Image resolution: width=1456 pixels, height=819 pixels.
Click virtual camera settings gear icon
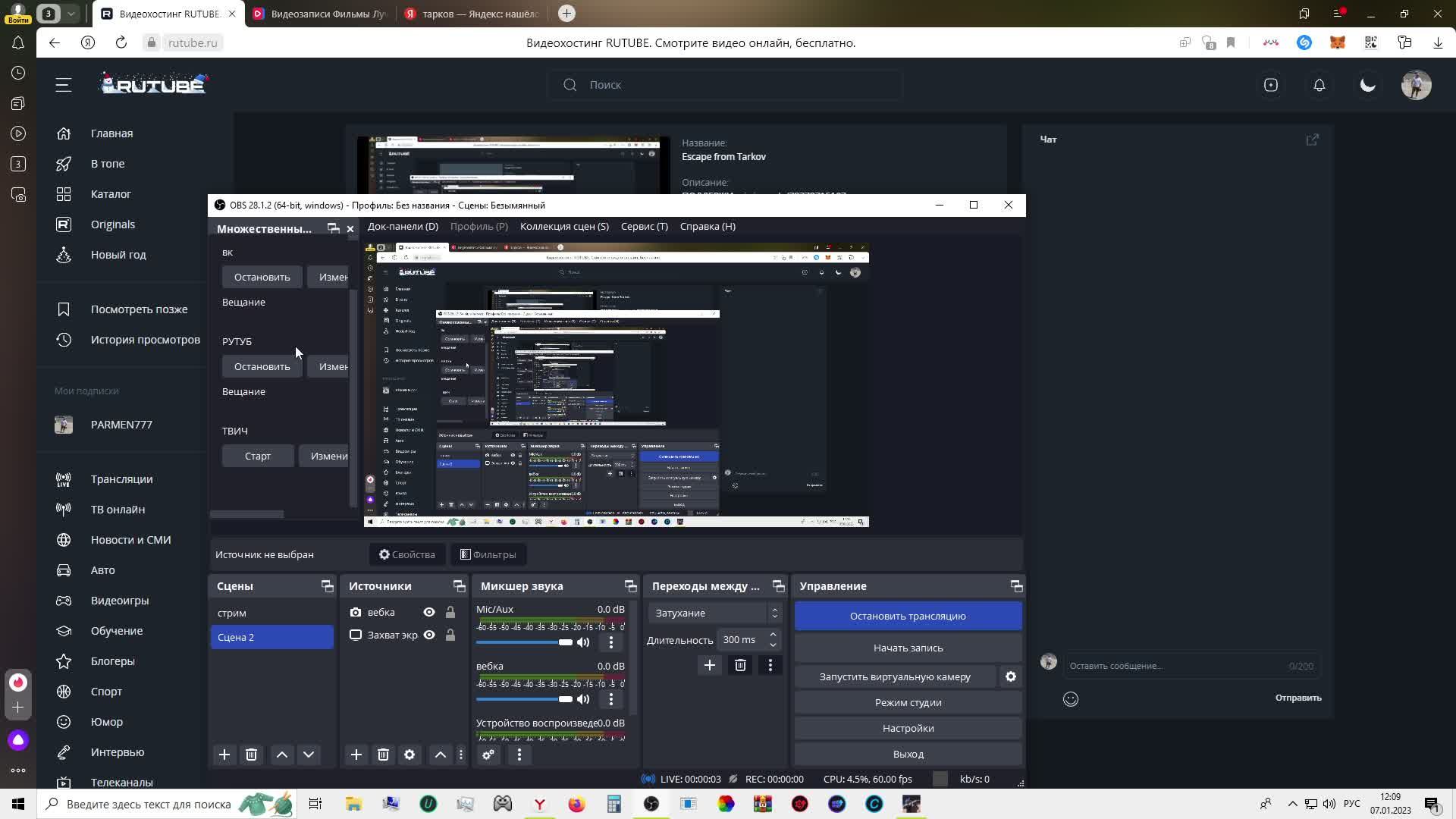(x=1010, y=676)
